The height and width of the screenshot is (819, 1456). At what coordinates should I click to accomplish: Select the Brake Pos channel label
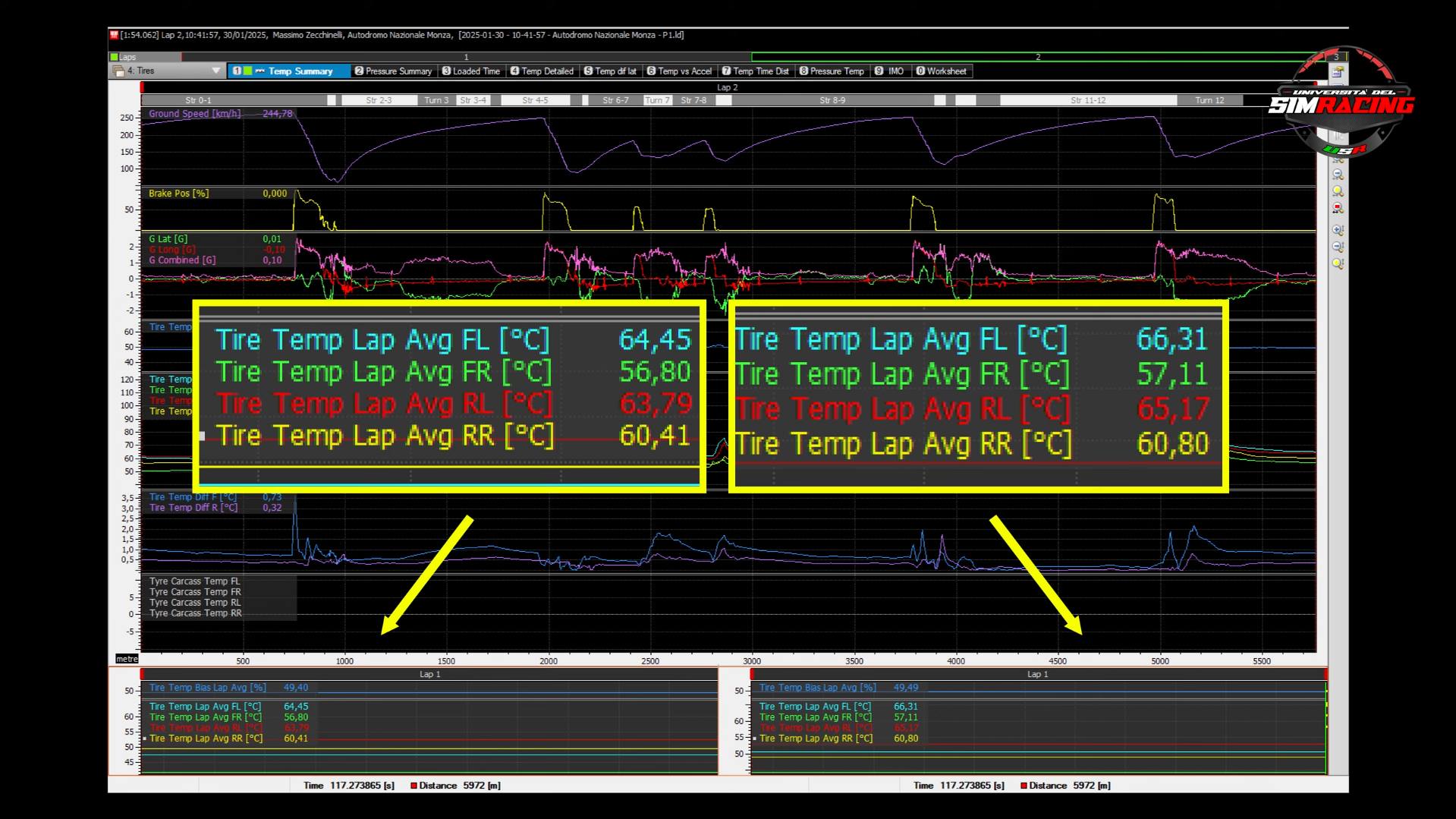(x=178, y=194)
